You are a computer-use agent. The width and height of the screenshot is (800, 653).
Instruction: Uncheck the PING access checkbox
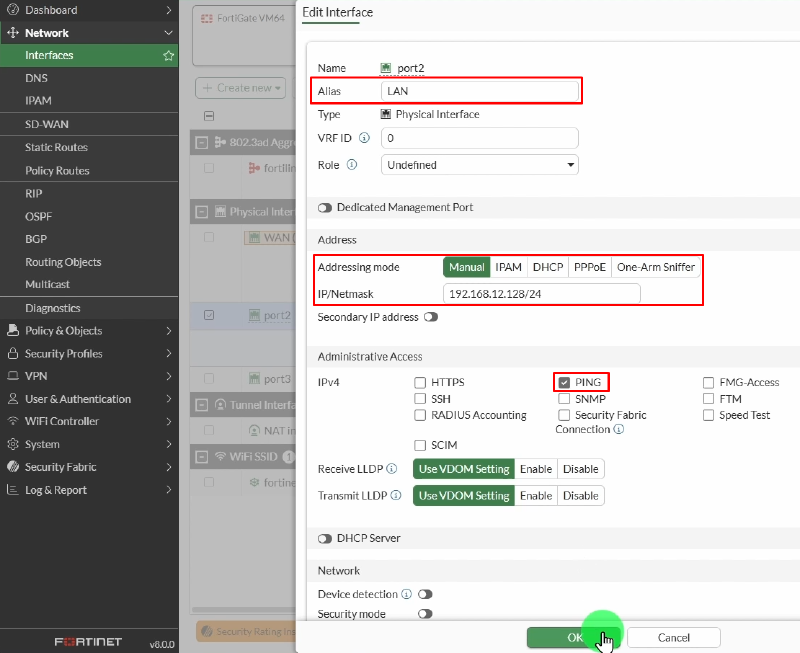pyautogui.click(x=564, y=382)
